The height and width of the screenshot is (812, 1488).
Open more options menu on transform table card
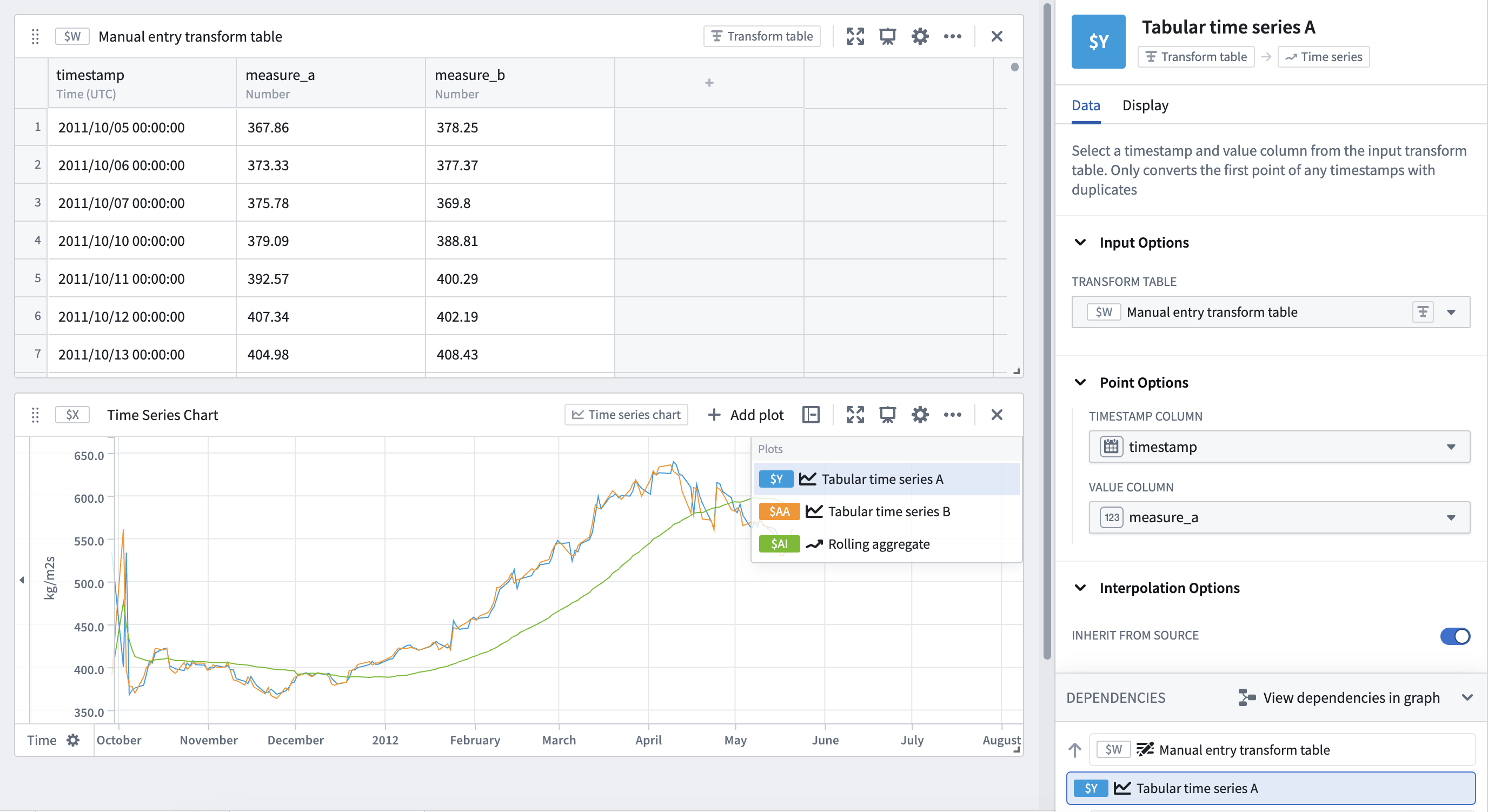(952, 36)
